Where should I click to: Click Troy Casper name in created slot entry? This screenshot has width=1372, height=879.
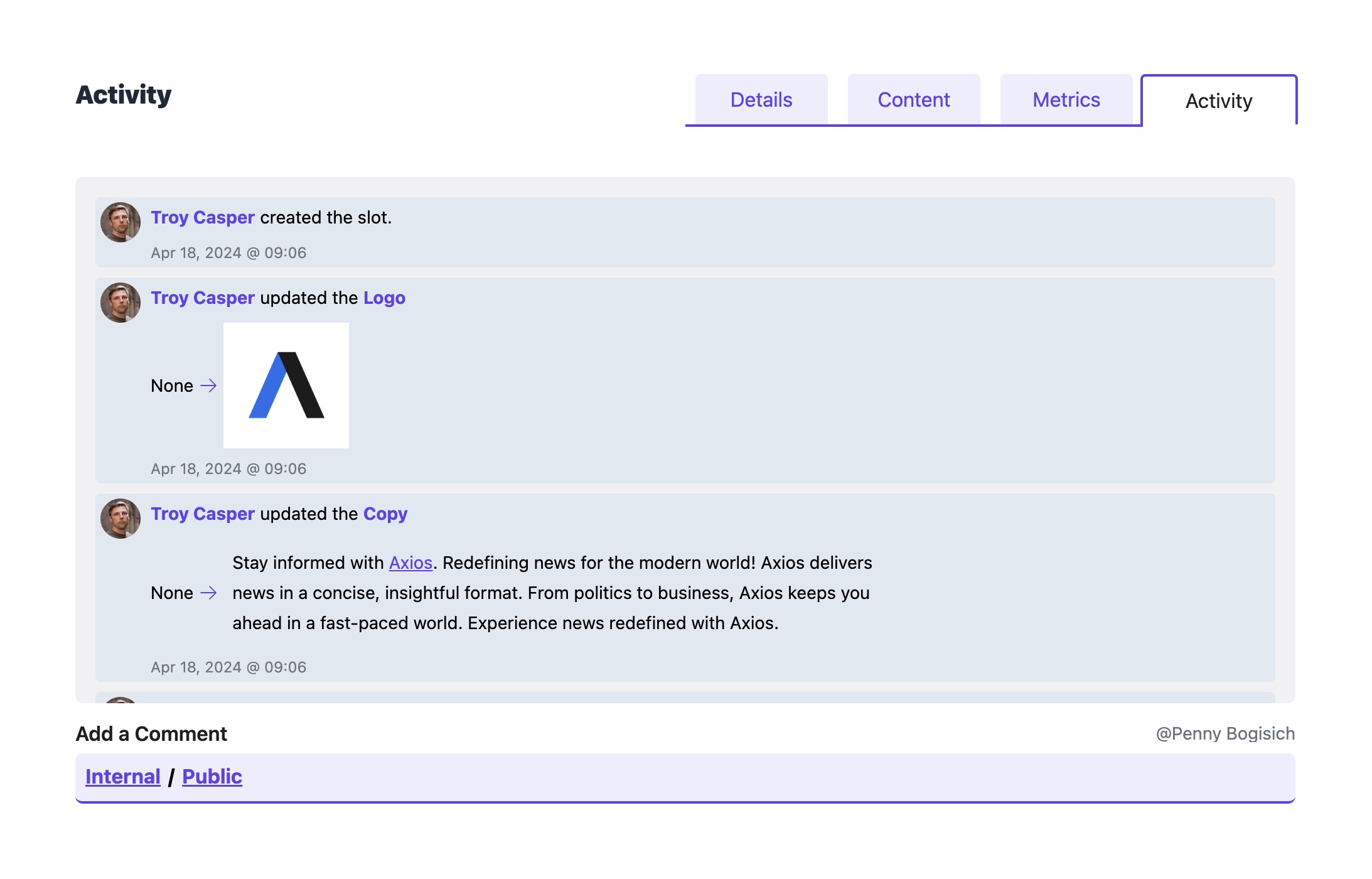202,217
